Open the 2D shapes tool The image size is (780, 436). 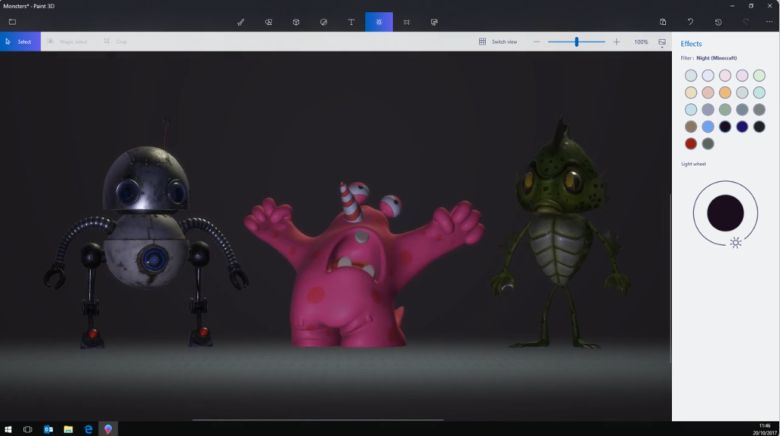269,21
